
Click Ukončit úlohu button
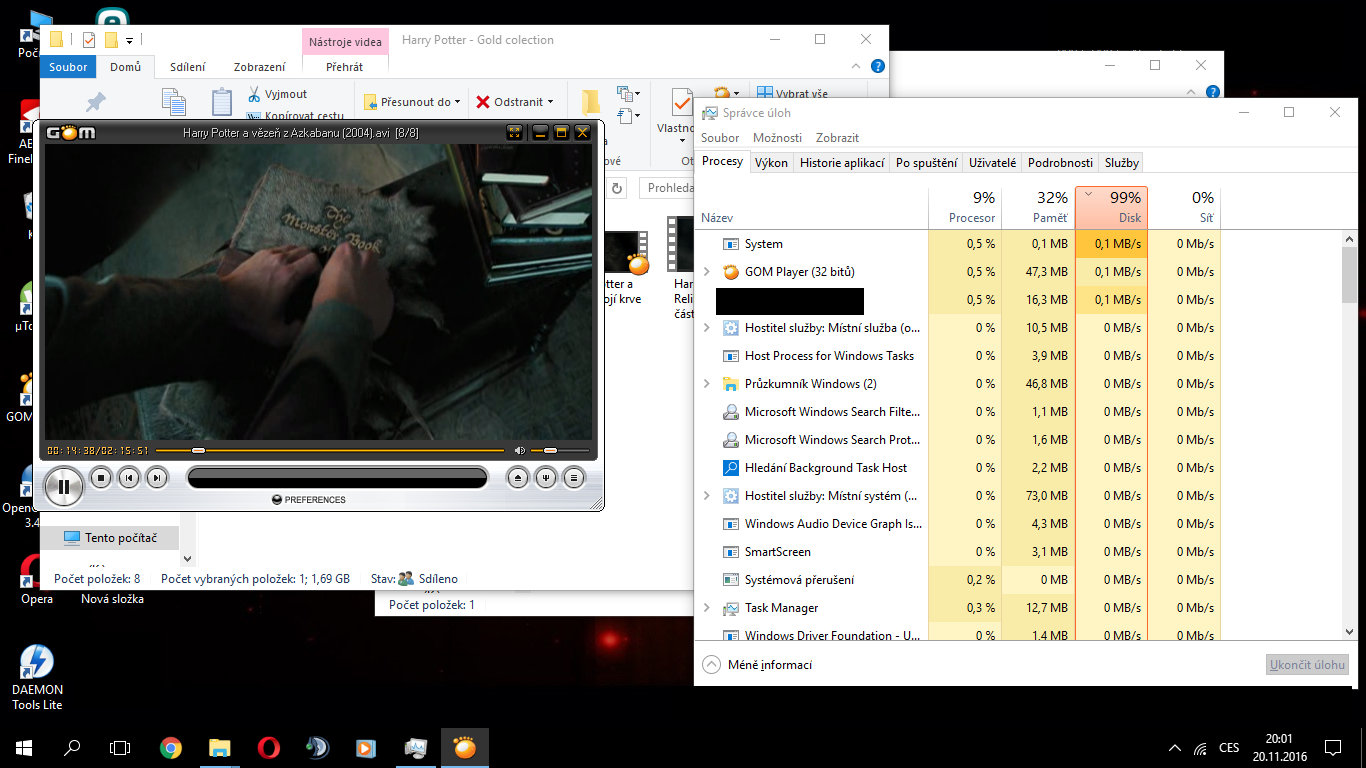[1307, 664]
